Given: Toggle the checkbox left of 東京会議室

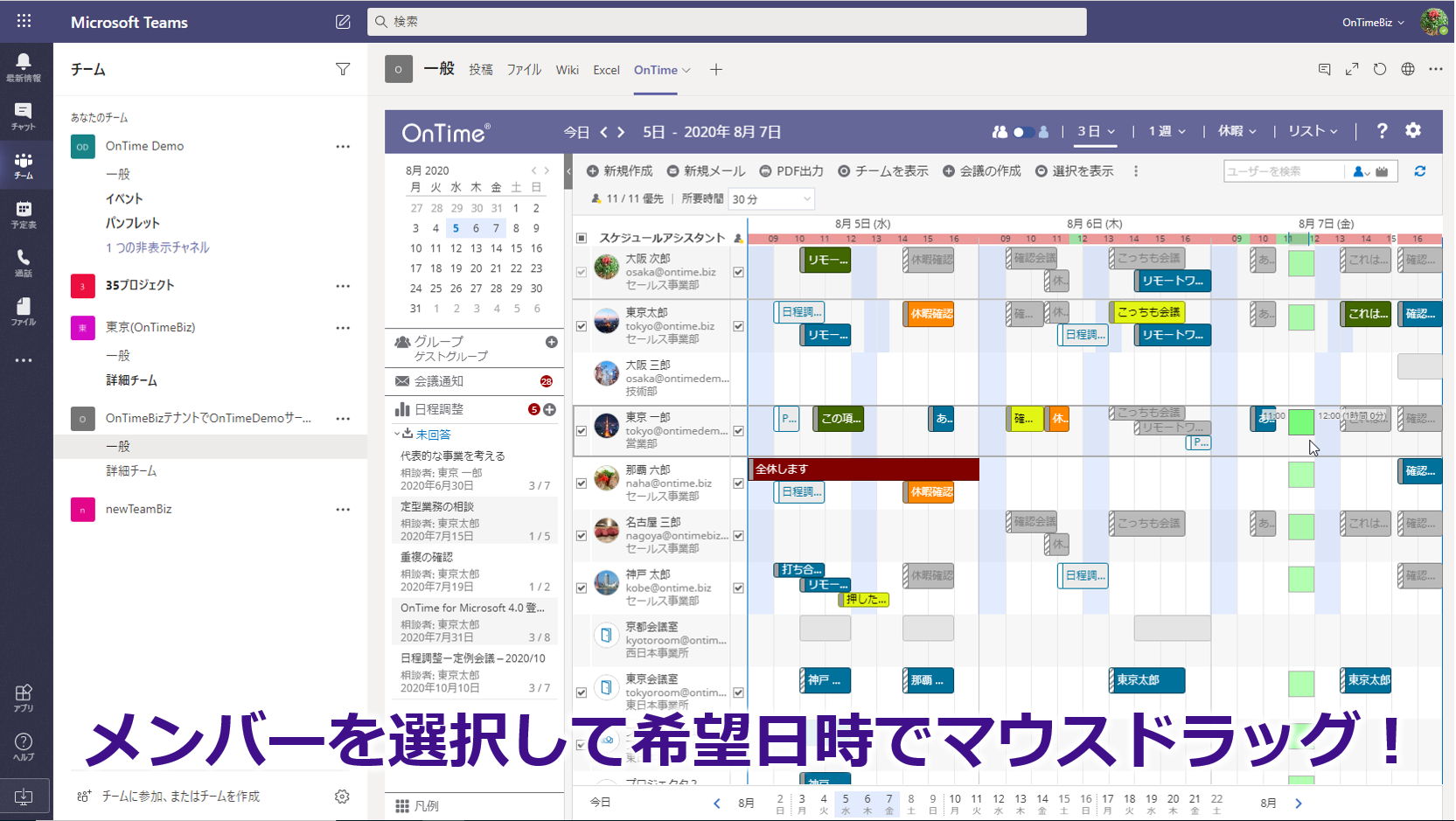Looking at the screenshot, I should pos(582,692).
